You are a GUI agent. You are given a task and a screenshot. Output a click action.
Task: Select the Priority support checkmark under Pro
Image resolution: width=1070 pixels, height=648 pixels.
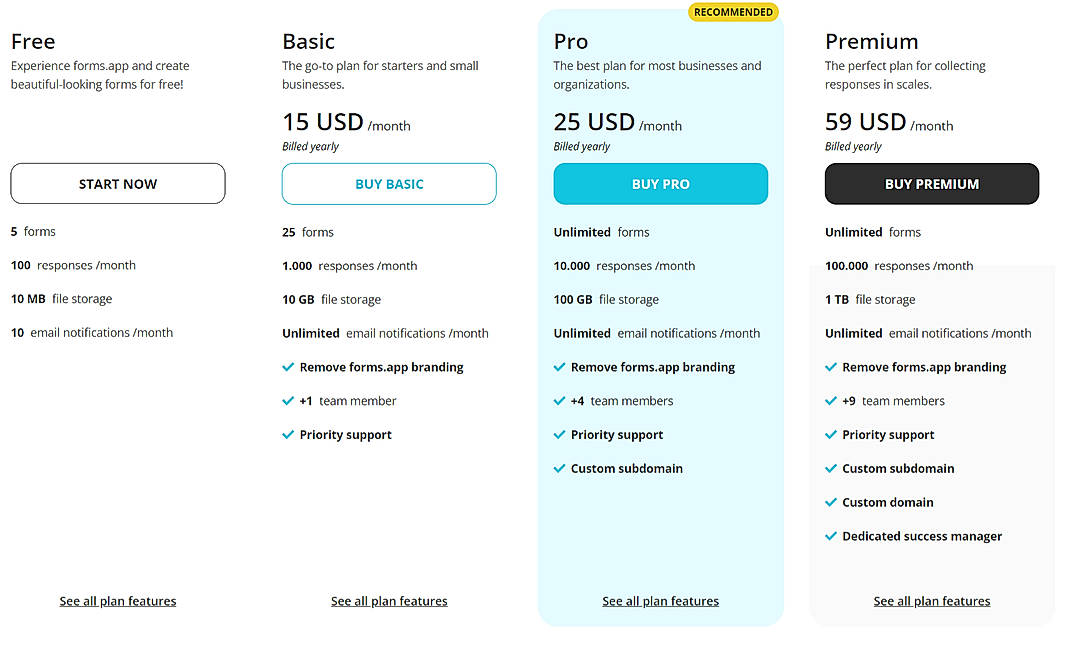[559, 435]
